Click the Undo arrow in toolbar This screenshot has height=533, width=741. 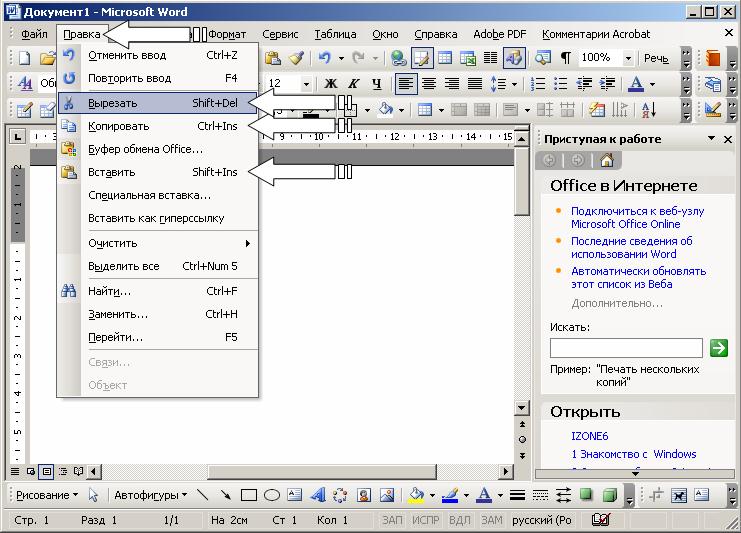[324, 58]
